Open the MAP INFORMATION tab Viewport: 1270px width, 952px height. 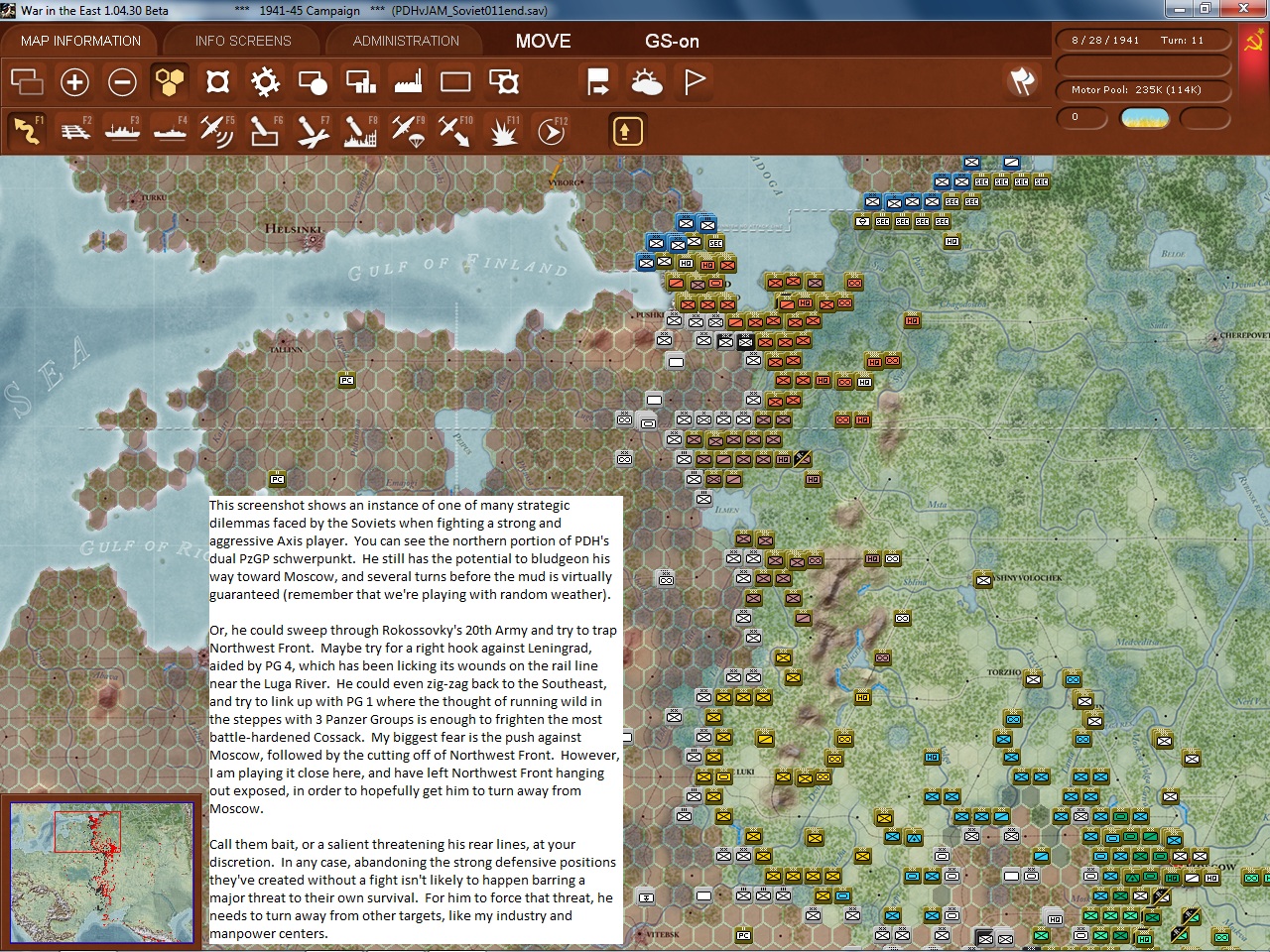80,41
